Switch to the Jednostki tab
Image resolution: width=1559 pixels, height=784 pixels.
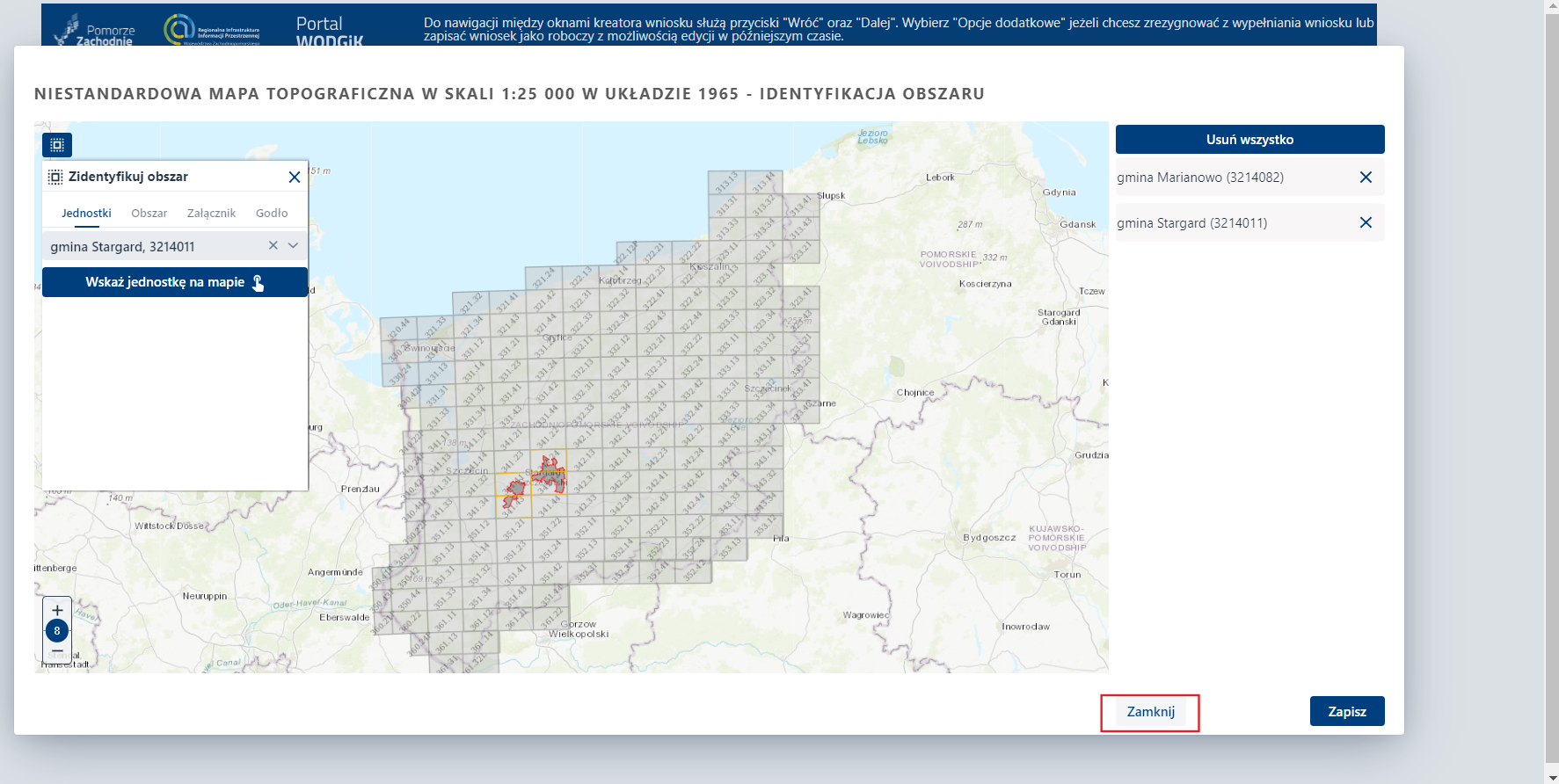86,214
